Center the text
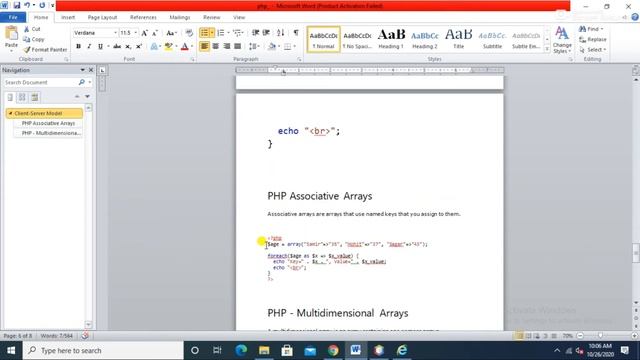This screenshot has height=360, width=640. [216, 47]
